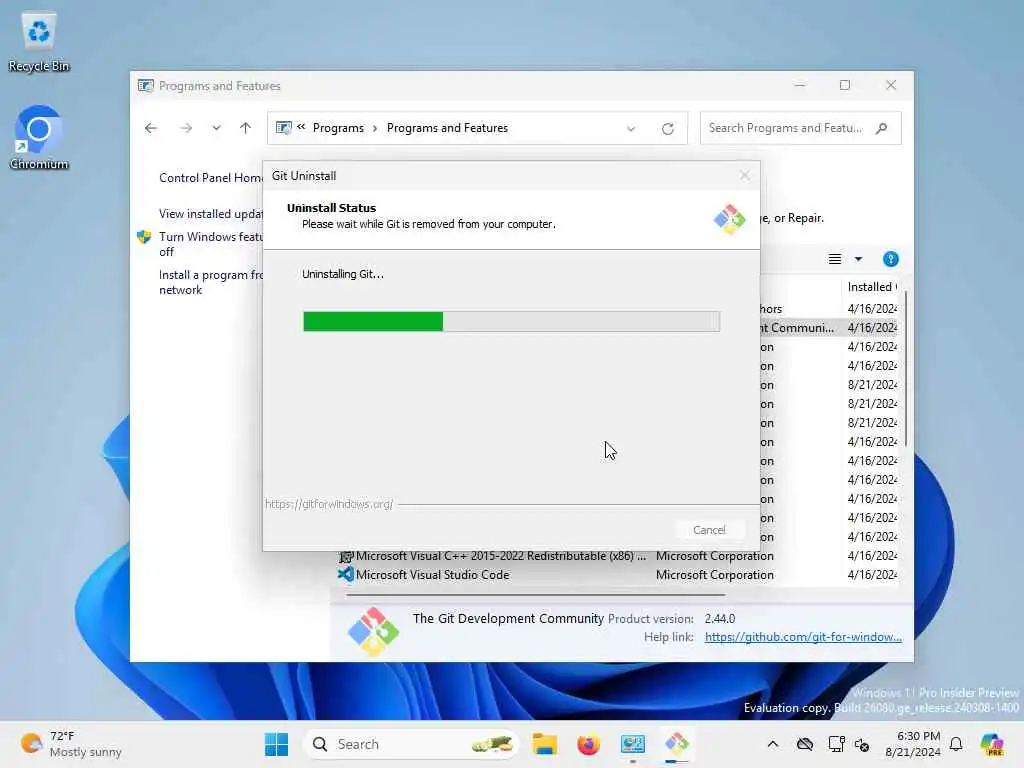
Task: Open recent locations chevron next to Forward
Action: click(216, 128)
